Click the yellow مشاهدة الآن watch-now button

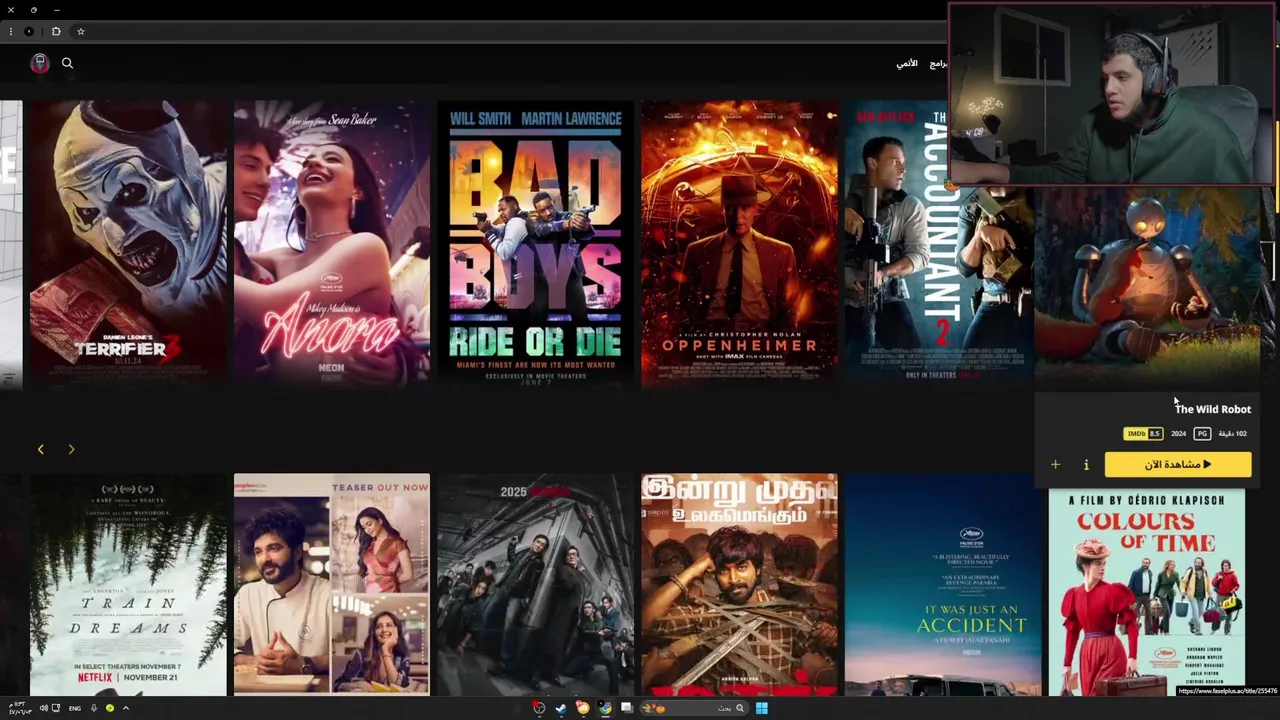(x=1178, y=464)
